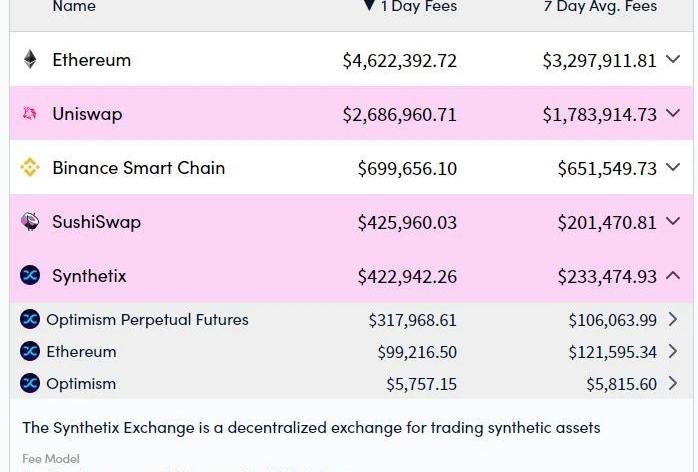Click the SushiSwap logo icon
The image size is (698, 472).
pos(30,222)
